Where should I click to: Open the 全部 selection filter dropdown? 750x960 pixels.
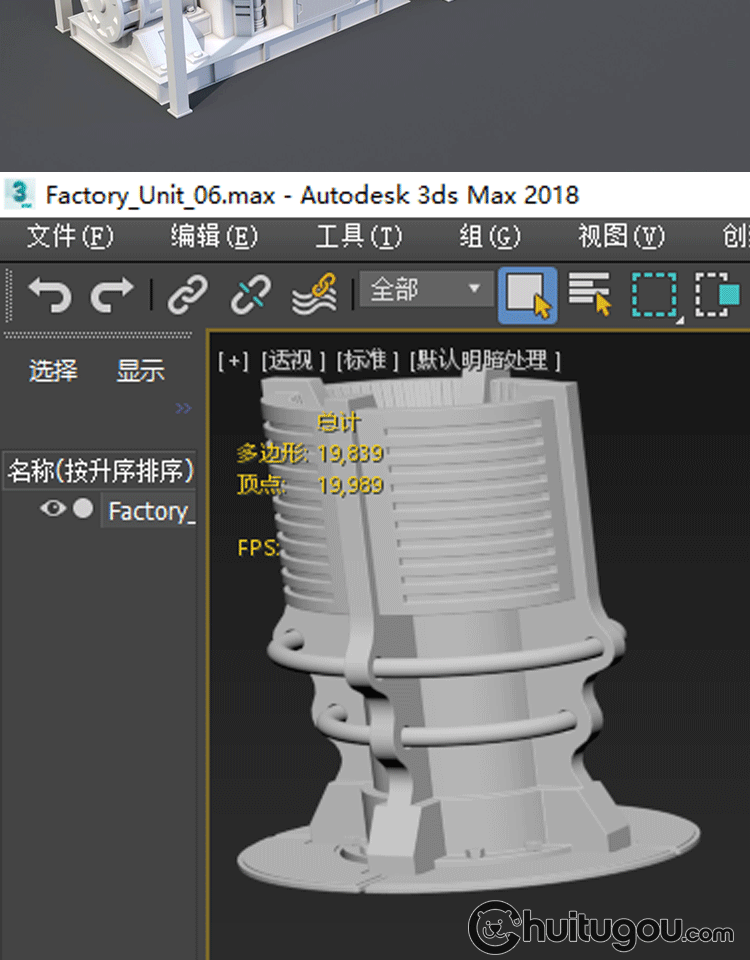[426, 291]
